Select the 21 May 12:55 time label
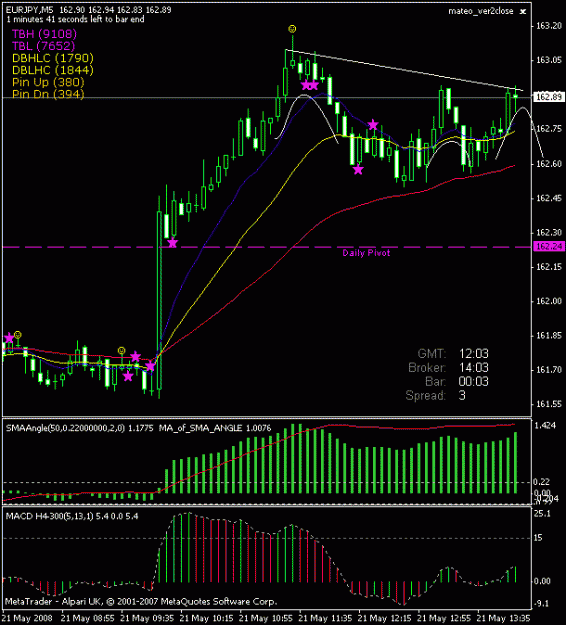This screenshot has height=625, width=566. pyautogui.click(x=444, y=618)
